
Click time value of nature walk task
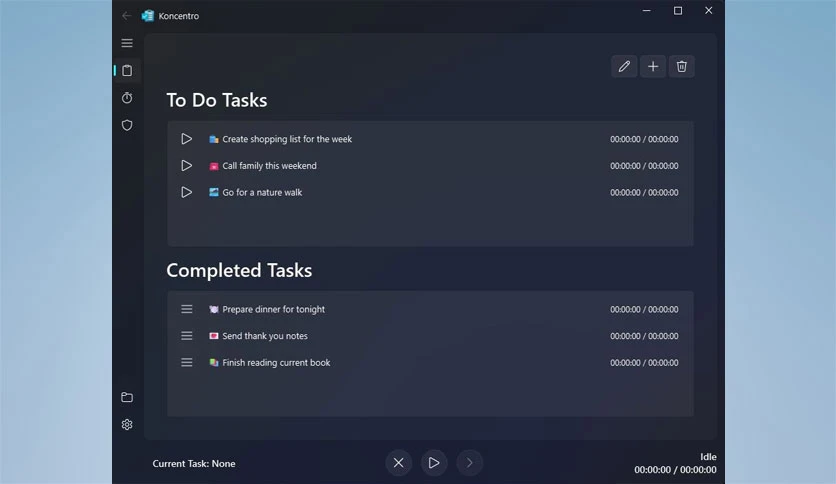point(644,192)
